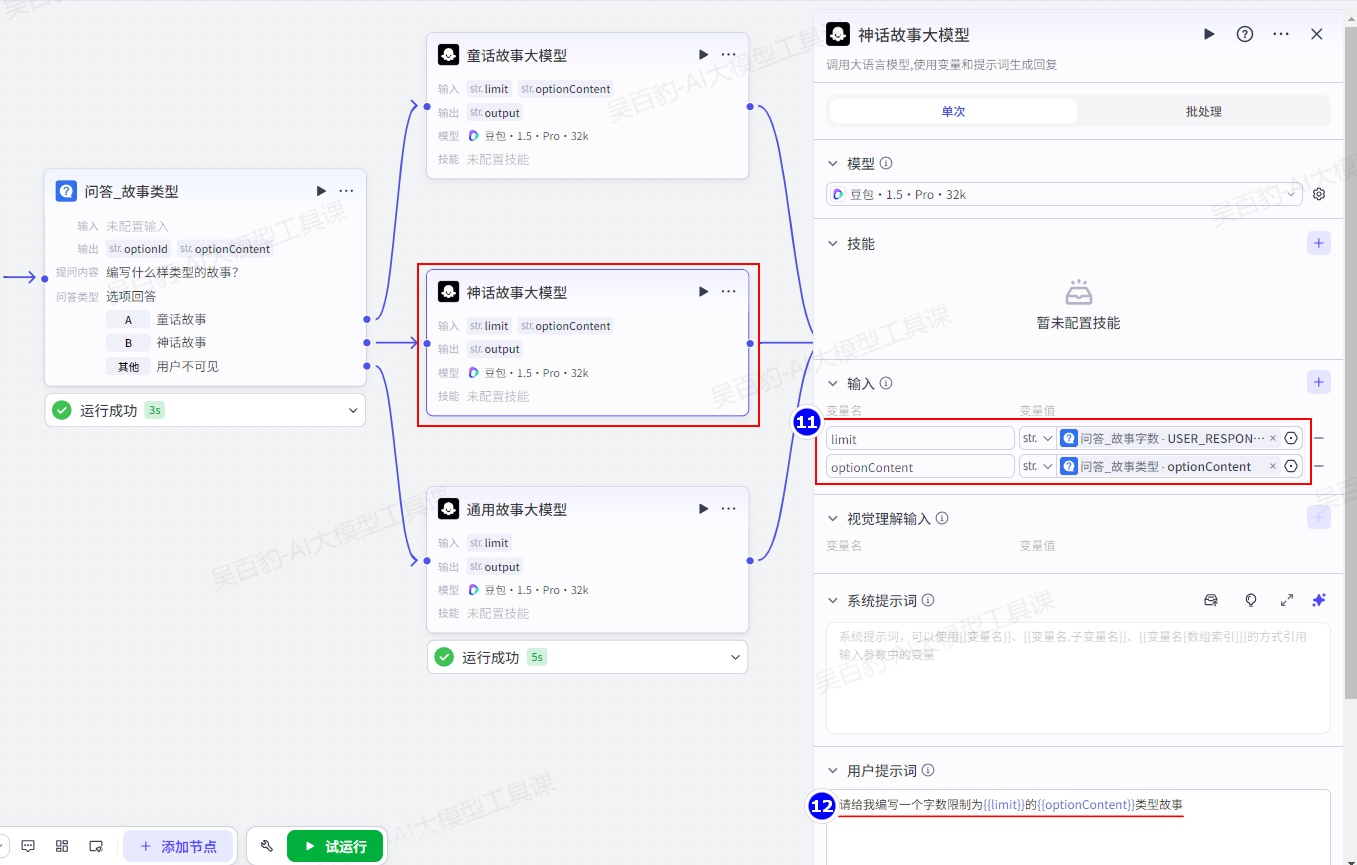Open the wrench debug tool in bottom toolbar
The image size is (1357, 865).
coord(267,846)
